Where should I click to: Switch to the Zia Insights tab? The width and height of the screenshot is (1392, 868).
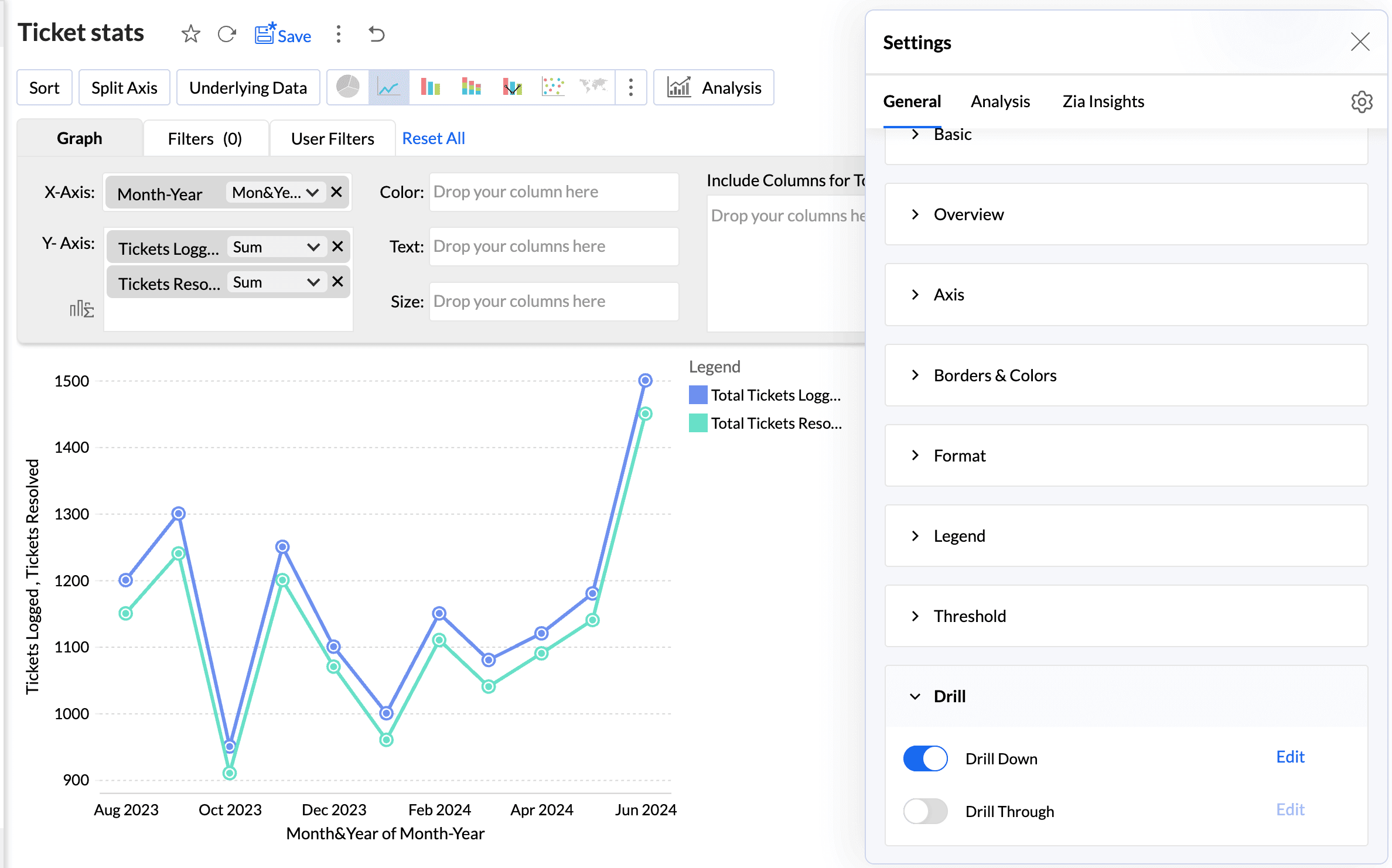pyautogui.click(x=1103, y=102)
